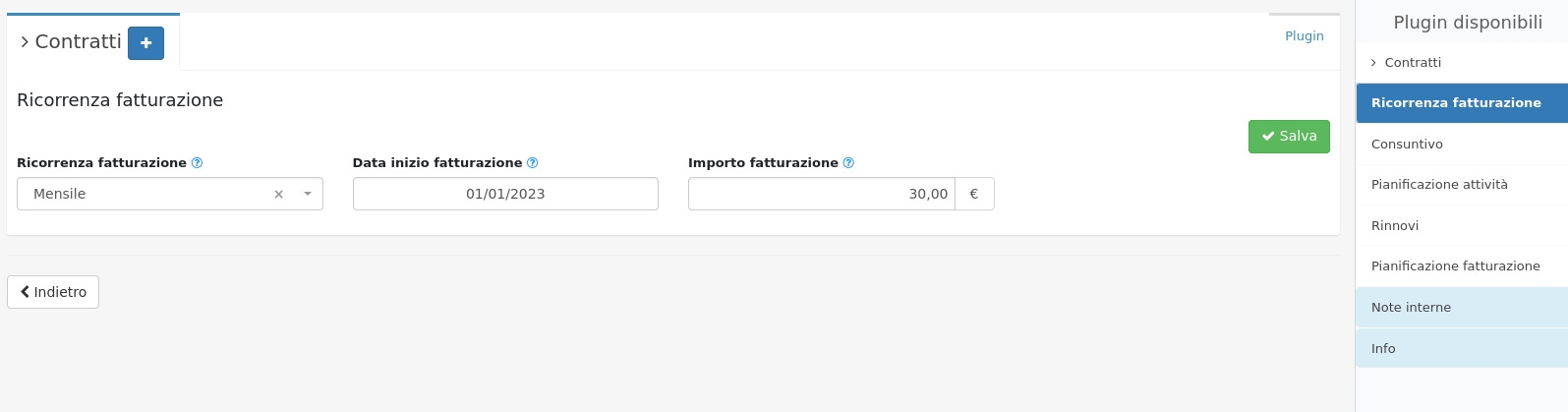Select Contratti in the plugin sidebar
Viewport: 1568px width, 412px height.
coord(1413,63)
